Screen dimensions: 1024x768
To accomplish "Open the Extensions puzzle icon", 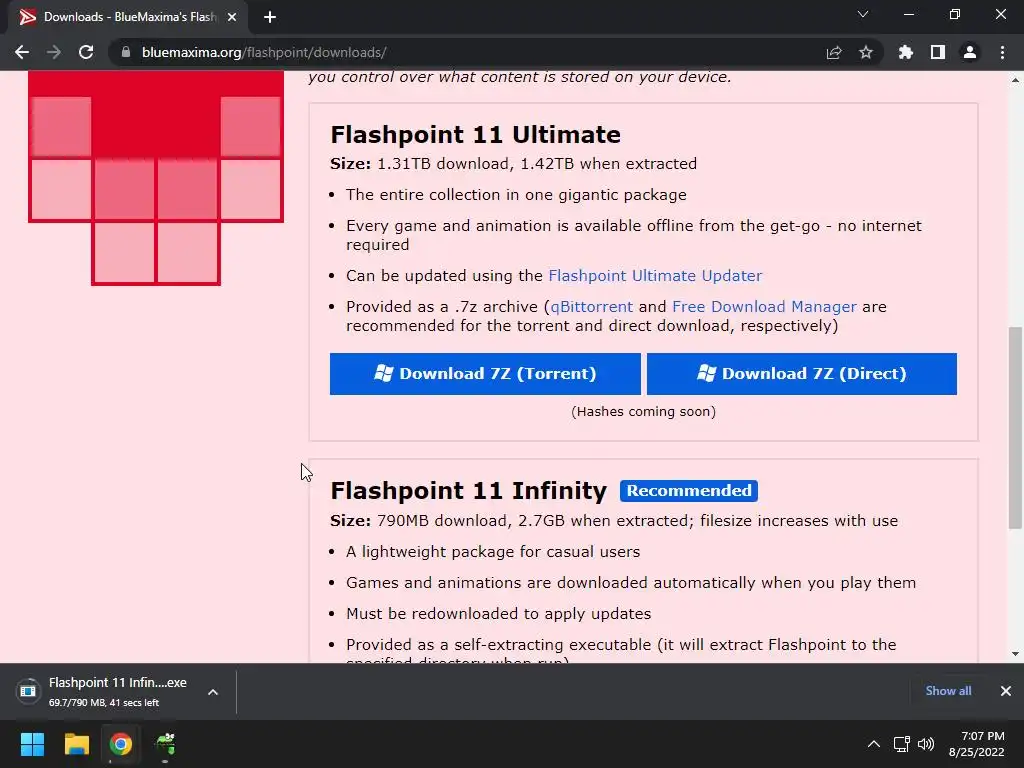I will (905, 52).
